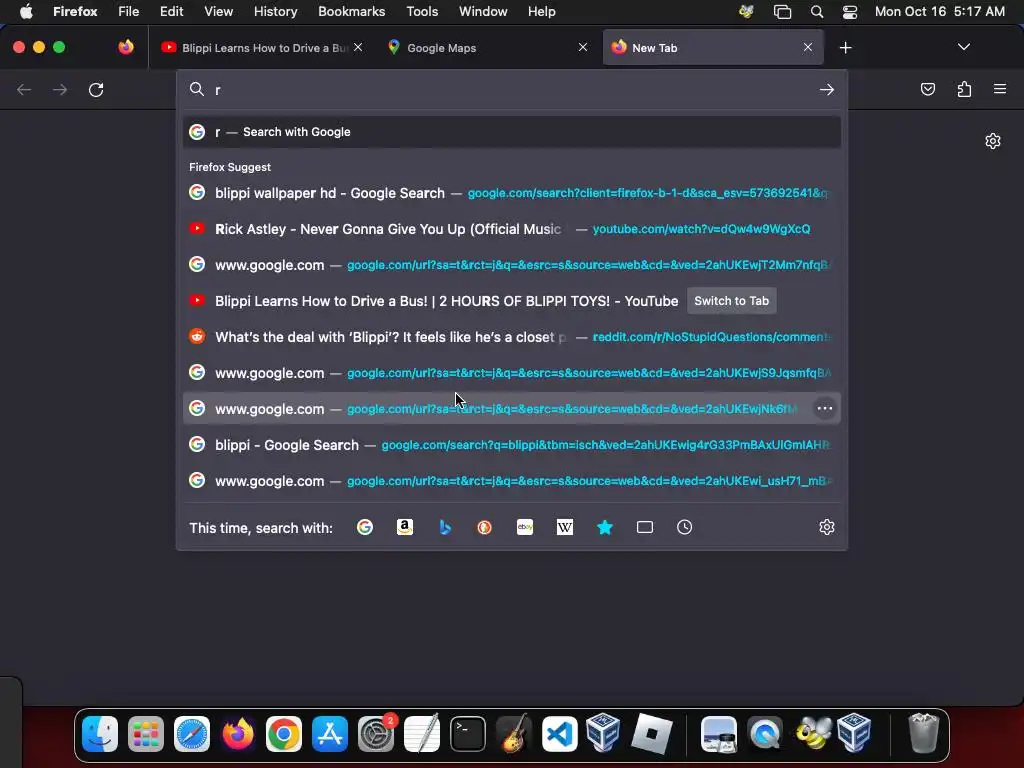Open the Apple menu
The width and height of the screenshot is (1024, 768).
tap(26, 12)
